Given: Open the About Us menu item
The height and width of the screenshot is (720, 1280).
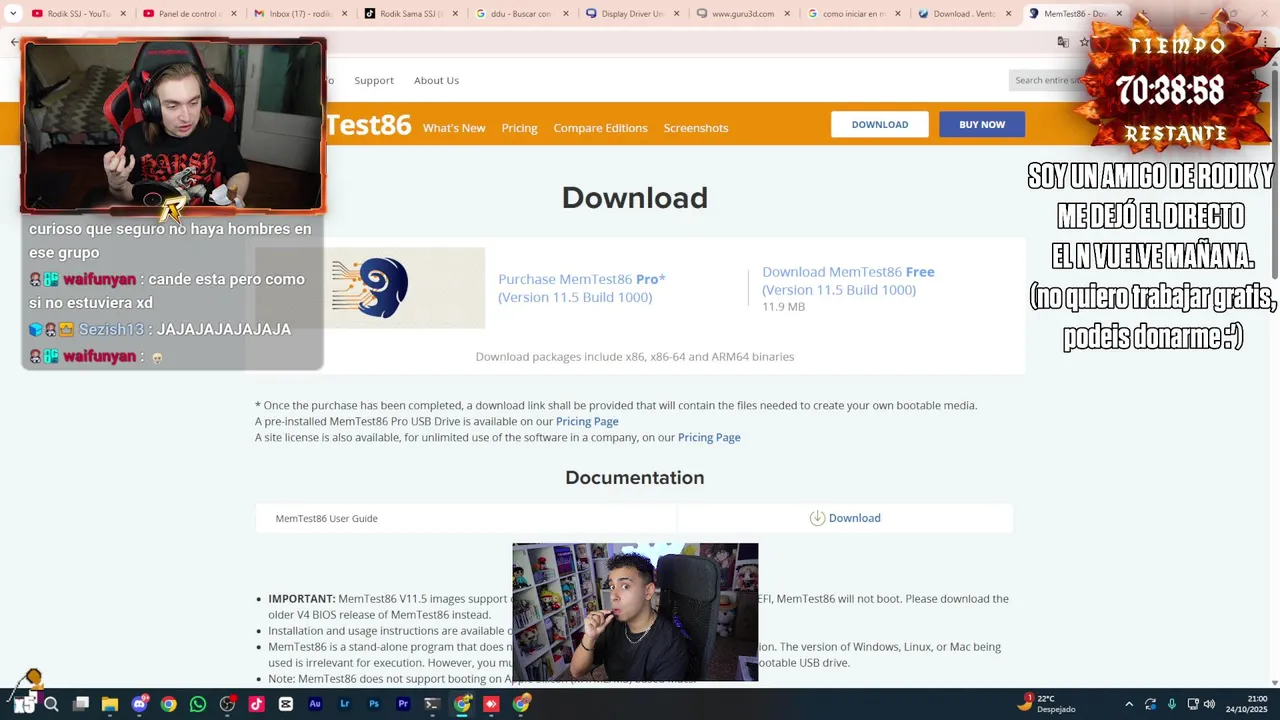Looking at the screenshot, I should [x=436, y=80].
